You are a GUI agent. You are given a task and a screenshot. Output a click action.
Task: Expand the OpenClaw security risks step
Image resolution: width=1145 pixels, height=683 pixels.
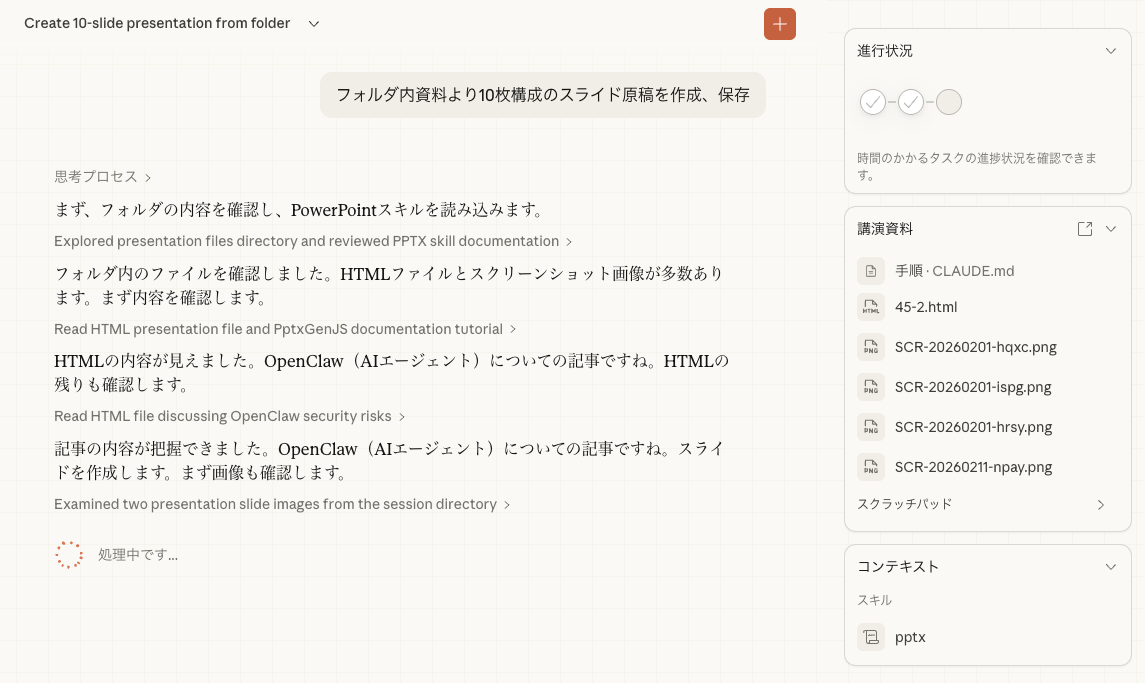tap(229, 416)
